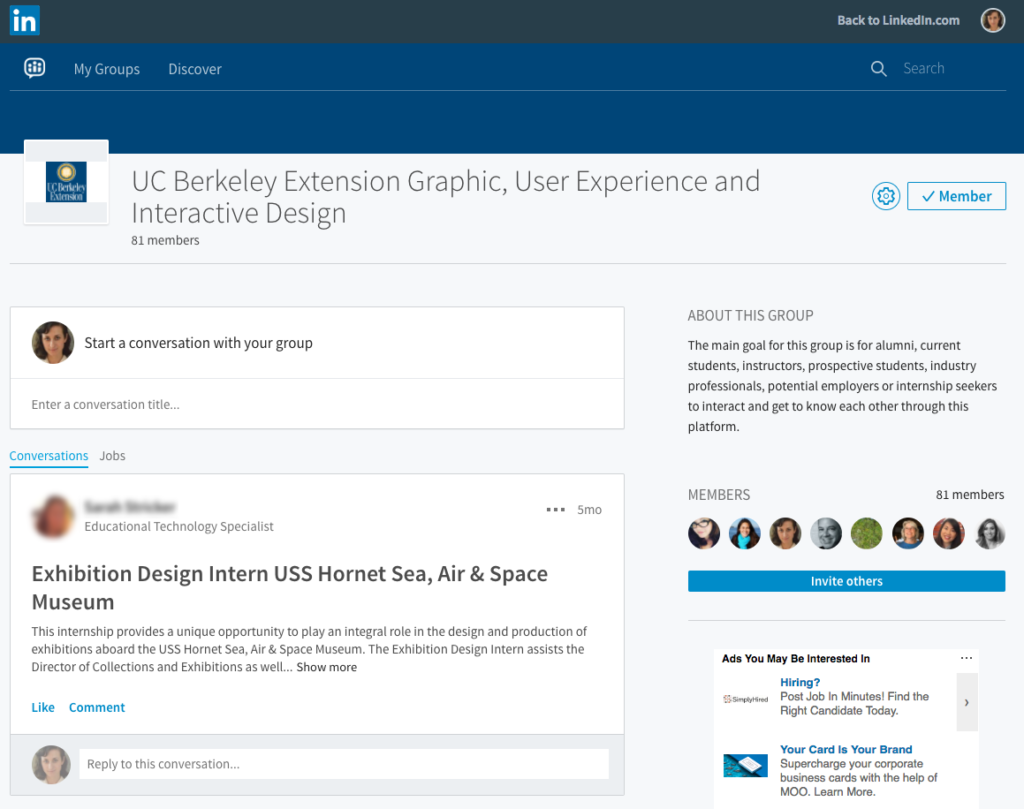
Task: Open the Discover menu item
Action: point(195,69)
